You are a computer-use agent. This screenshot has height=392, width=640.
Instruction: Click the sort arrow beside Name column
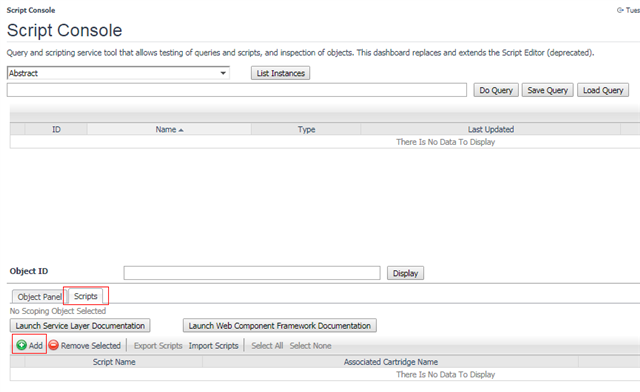181,130
